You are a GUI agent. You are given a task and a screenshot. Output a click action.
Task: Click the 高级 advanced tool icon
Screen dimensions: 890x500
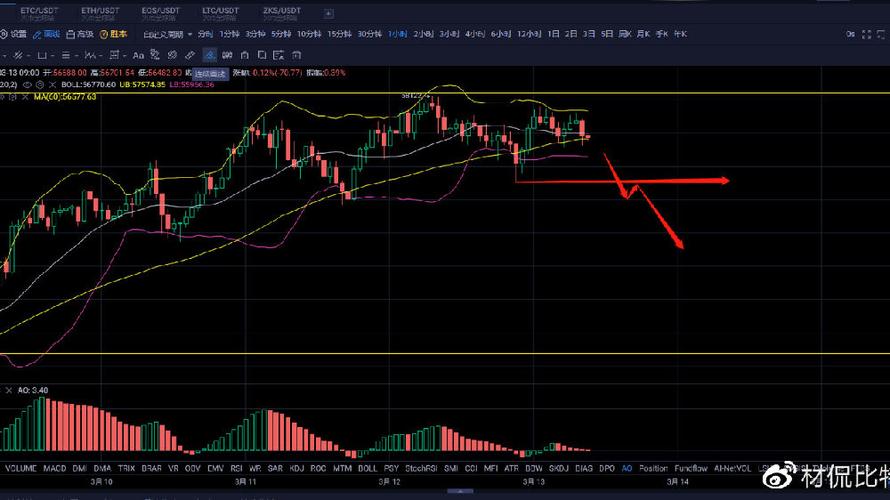pyautogui.click(x=79, y=34)
